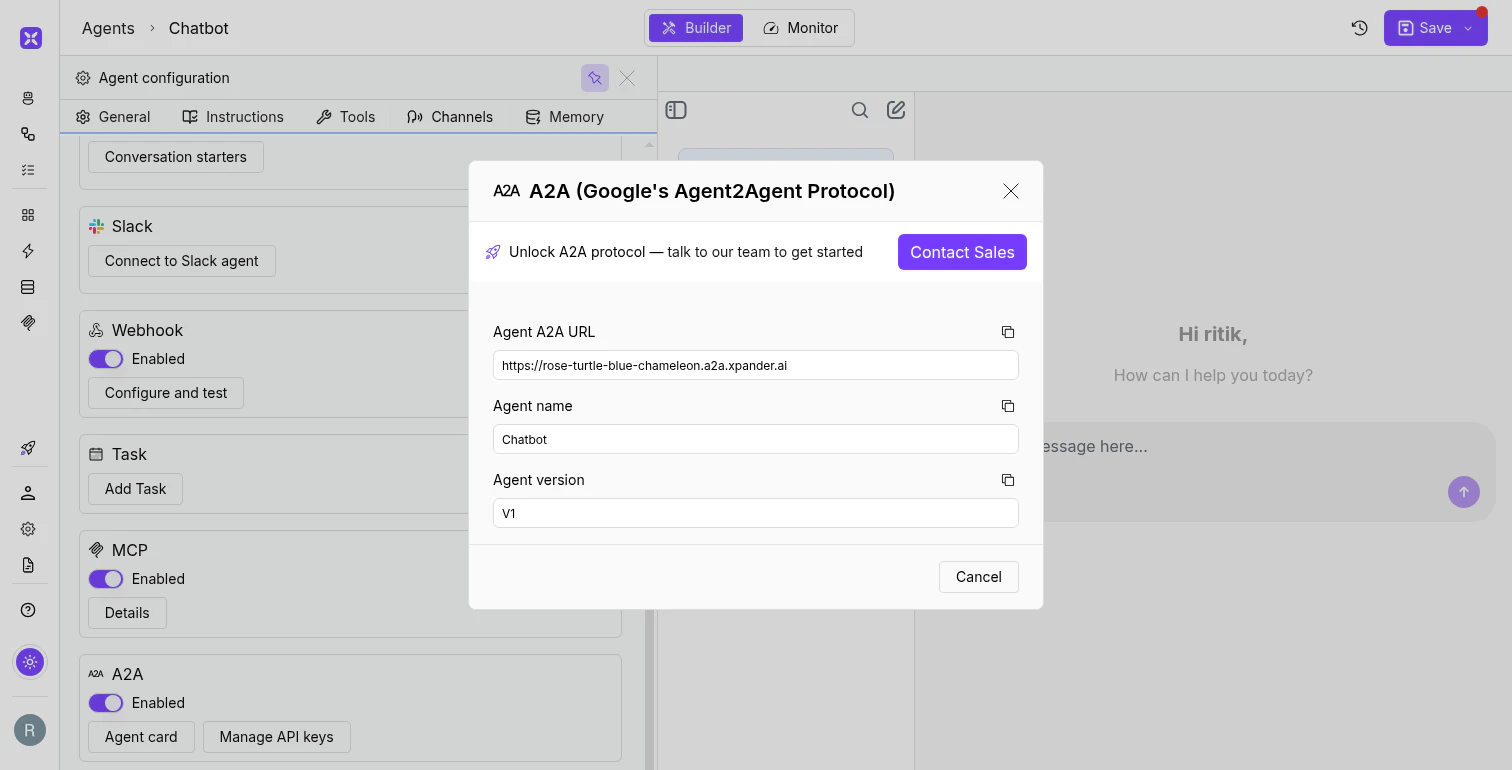Click the xpander logo in sidebar
Image resolution: width=1512 pixels, height=770 pixels.
click(x=31, y=38)
